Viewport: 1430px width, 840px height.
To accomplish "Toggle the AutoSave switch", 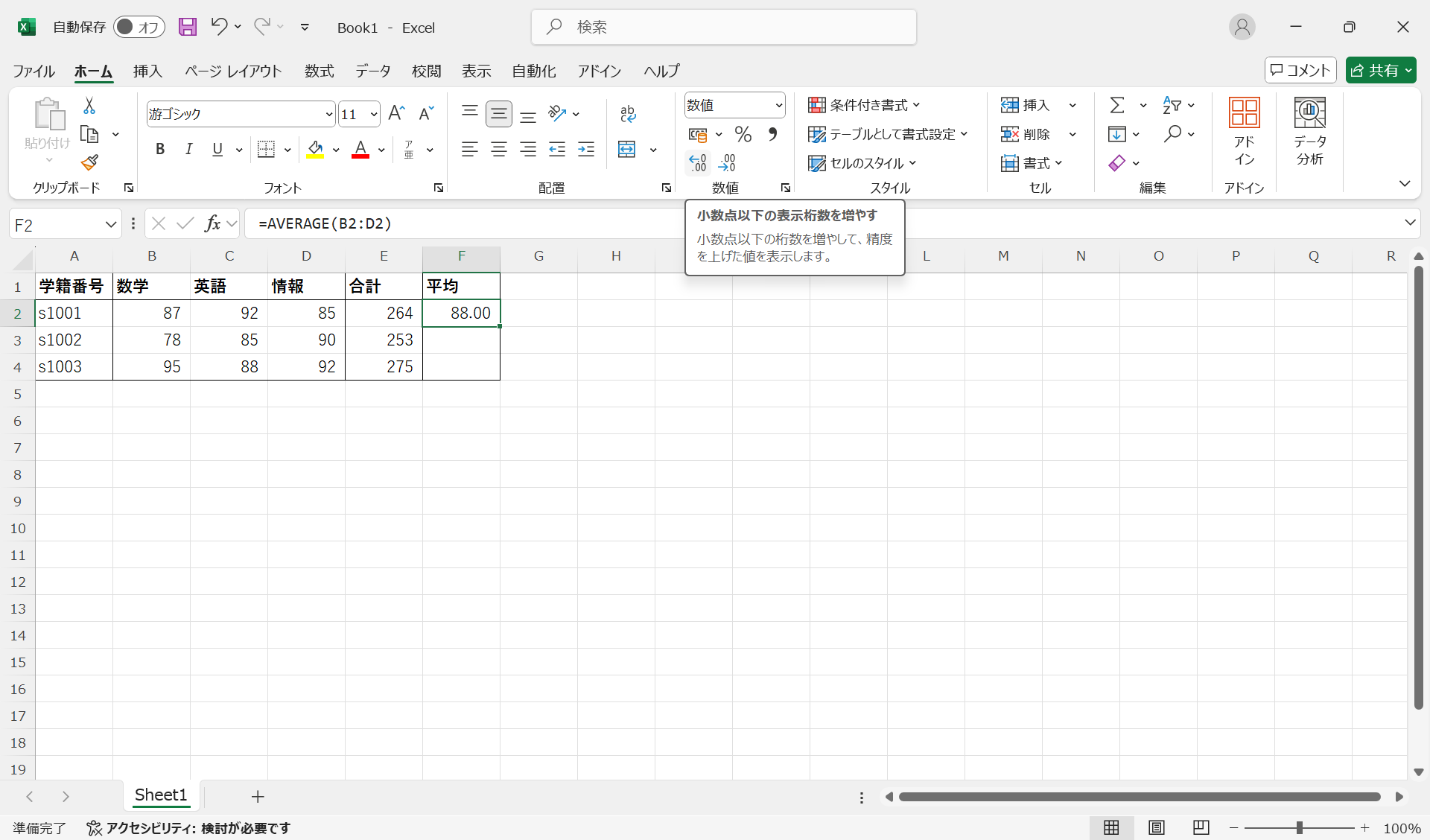I will tap(139, 28).
